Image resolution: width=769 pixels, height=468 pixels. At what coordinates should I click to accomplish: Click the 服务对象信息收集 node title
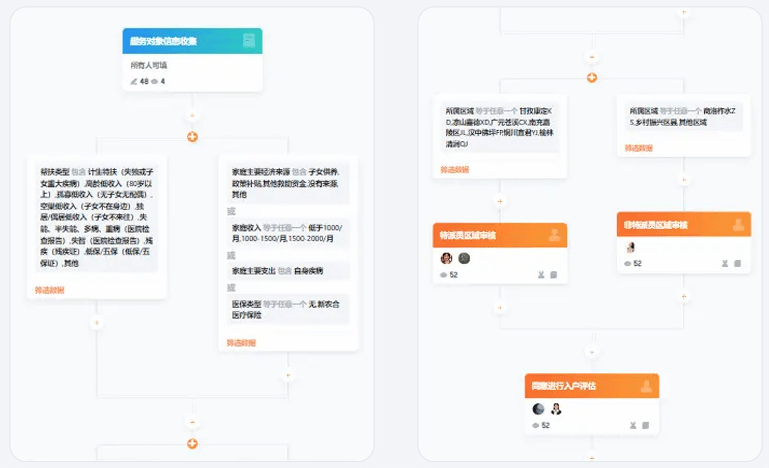(x=164, y=41)
